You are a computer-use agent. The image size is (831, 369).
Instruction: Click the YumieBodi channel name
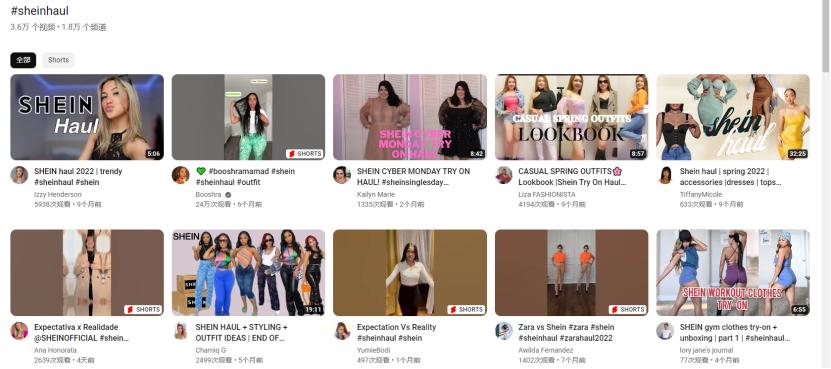tap(374, 350)
